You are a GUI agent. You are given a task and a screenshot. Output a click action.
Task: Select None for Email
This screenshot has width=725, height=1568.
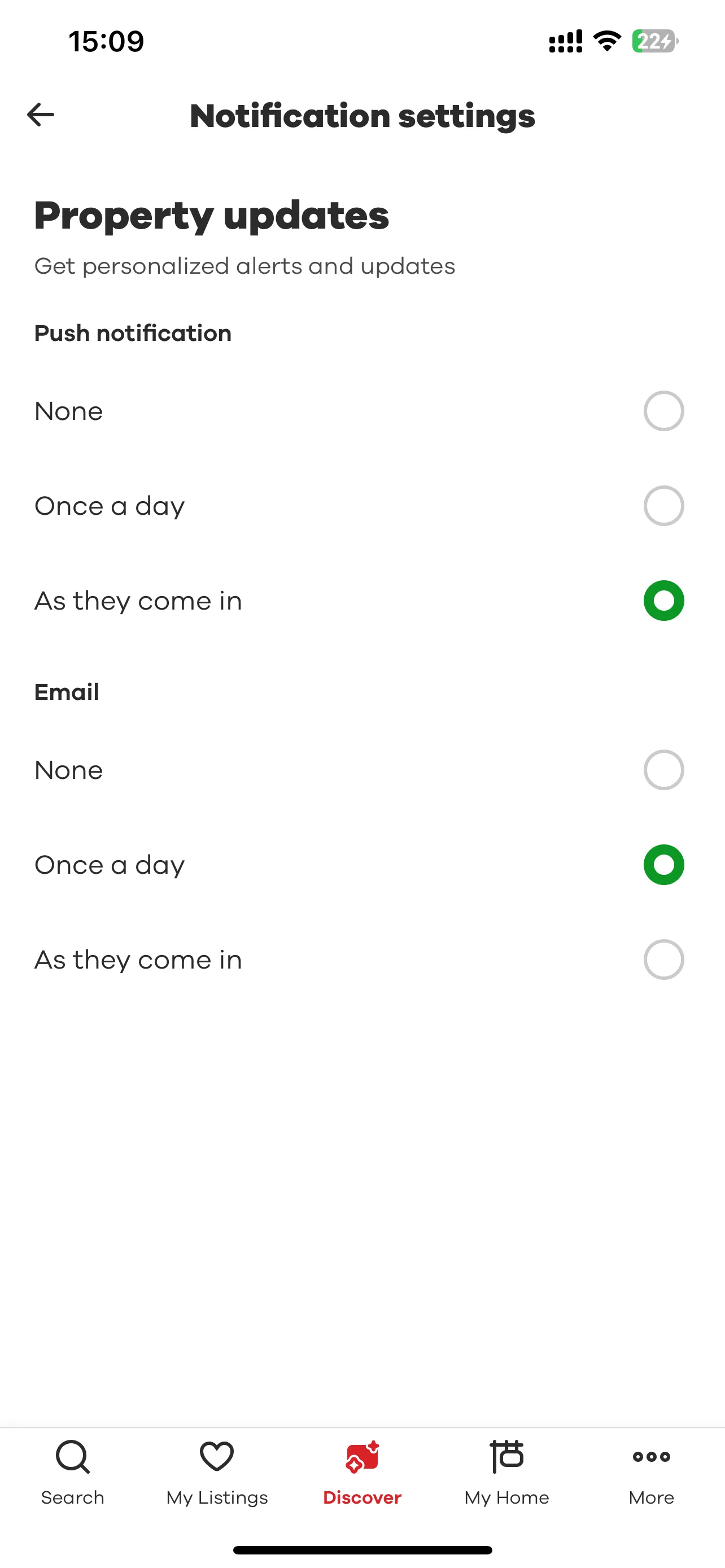click(663, 770)
